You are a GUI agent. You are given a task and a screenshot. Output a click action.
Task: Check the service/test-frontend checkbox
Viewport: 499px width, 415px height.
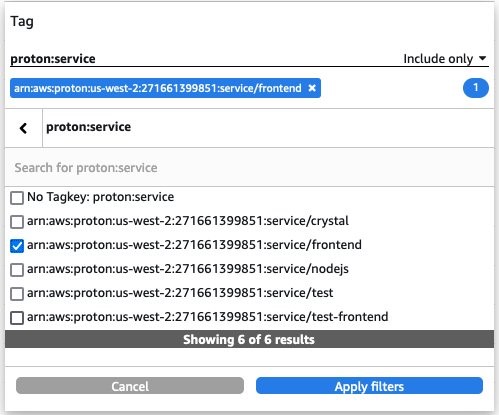(x=17, y=318)
